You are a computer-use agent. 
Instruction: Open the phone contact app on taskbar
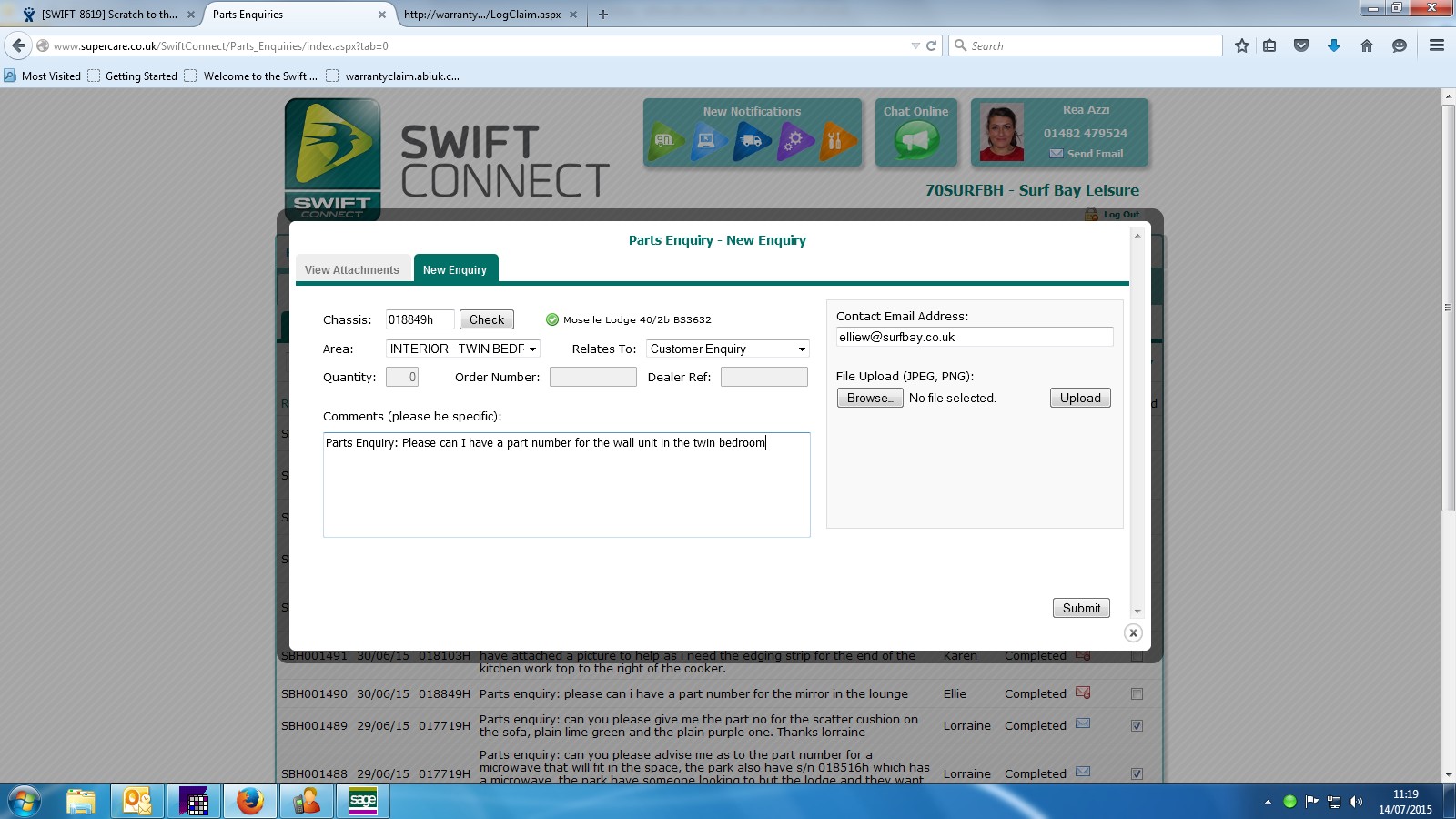(306, 801)
